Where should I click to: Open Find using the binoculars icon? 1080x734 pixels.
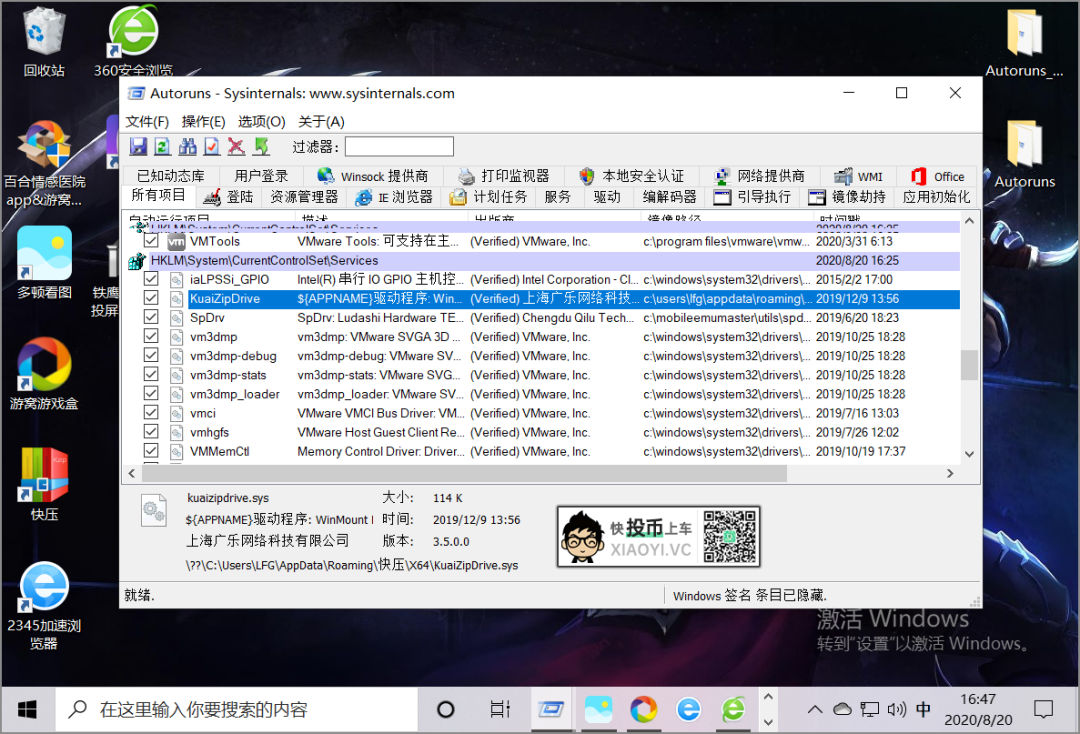point(186,146)
